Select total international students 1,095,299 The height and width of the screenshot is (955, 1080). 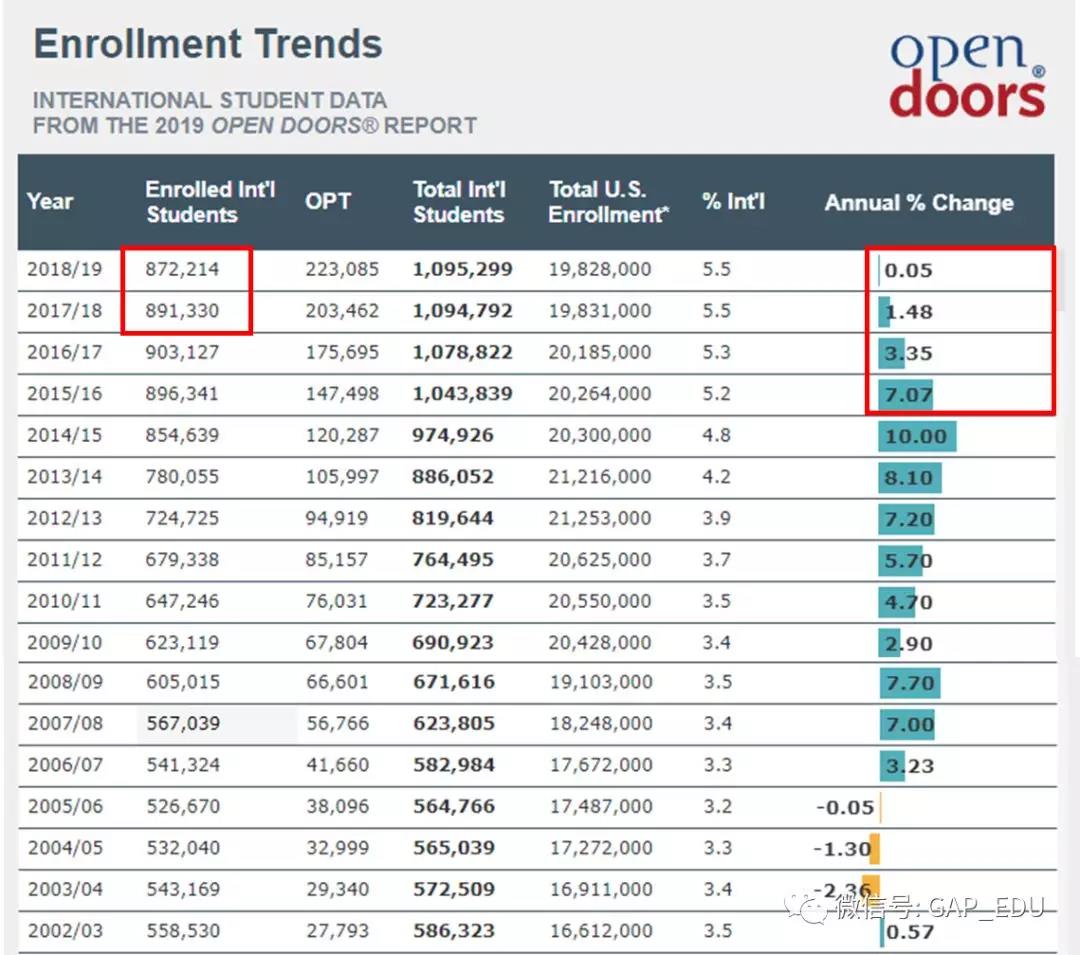462,269
